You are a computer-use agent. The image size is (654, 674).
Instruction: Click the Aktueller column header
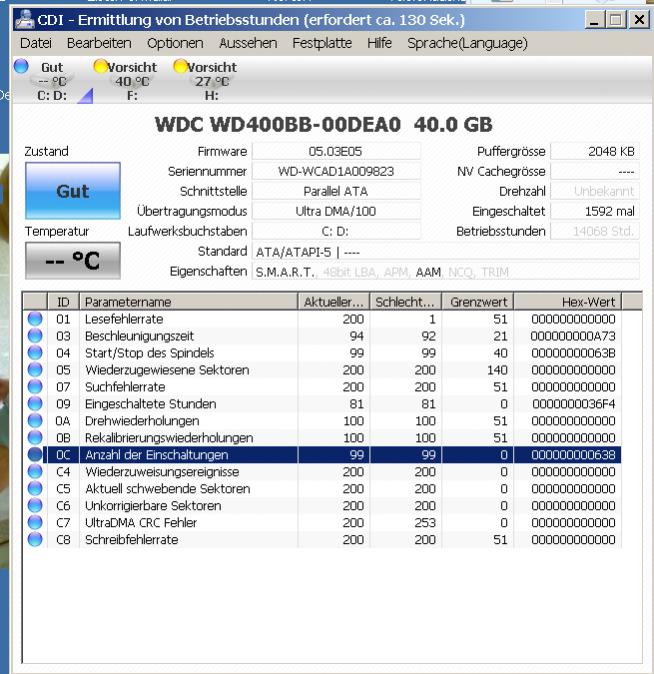(334, 302)
